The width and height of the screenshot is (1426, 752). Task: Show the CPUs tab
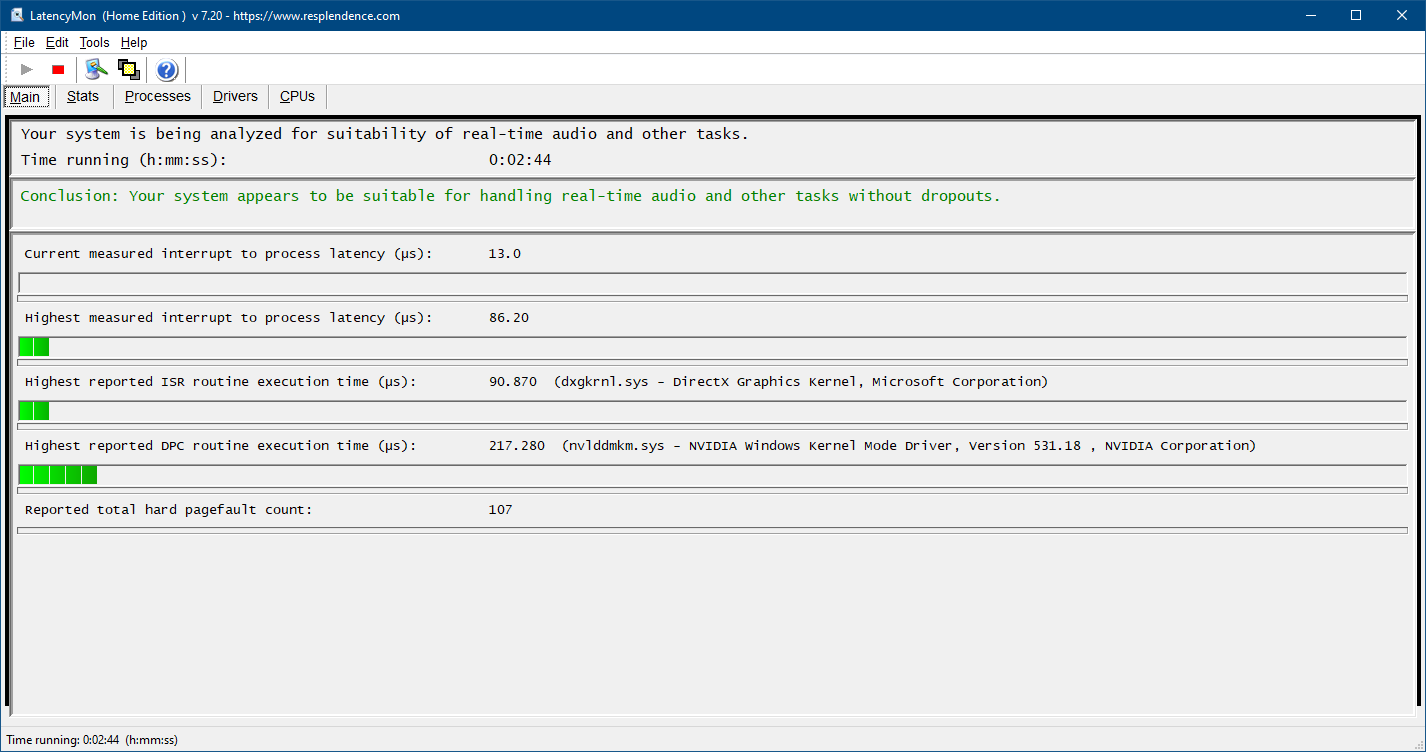pos(297,97)
